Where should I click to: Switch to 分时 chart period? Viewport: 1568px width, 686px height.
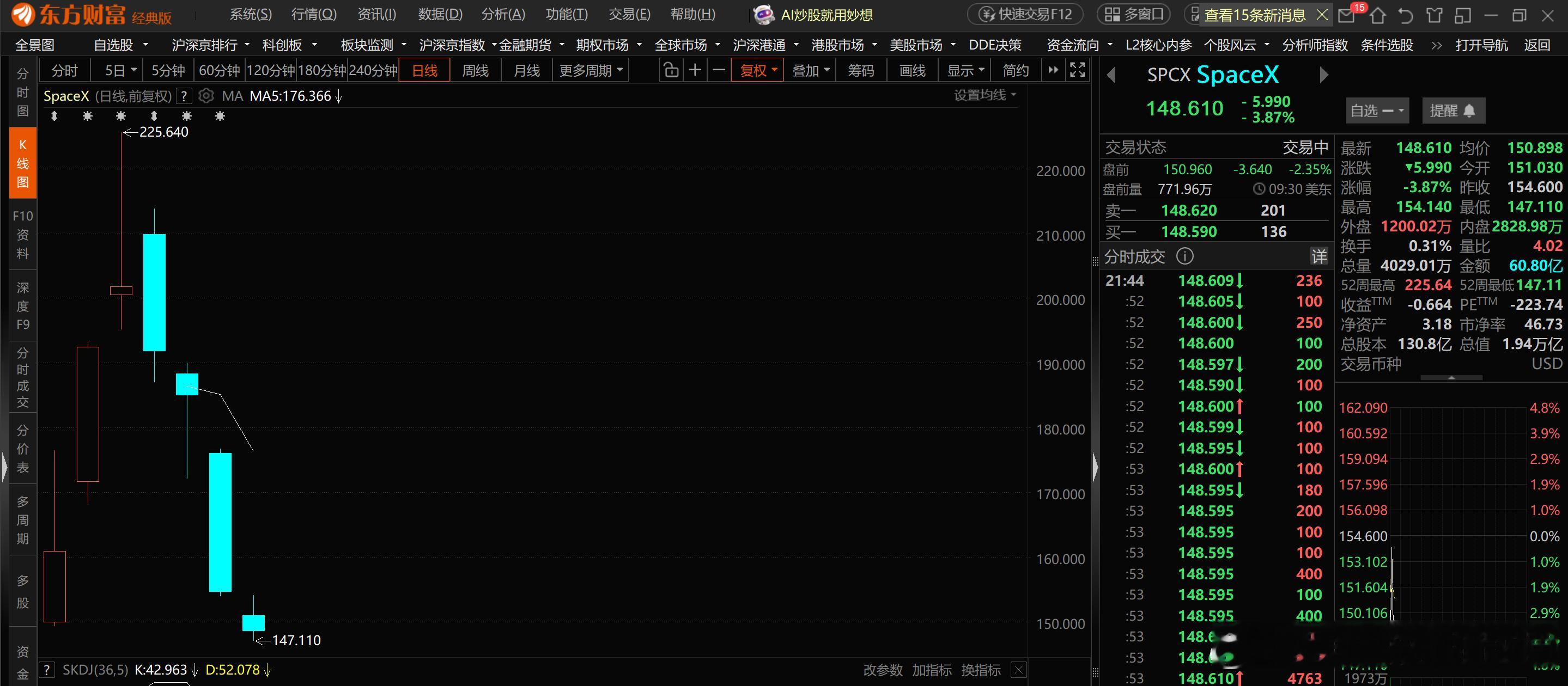coord(64,71)
